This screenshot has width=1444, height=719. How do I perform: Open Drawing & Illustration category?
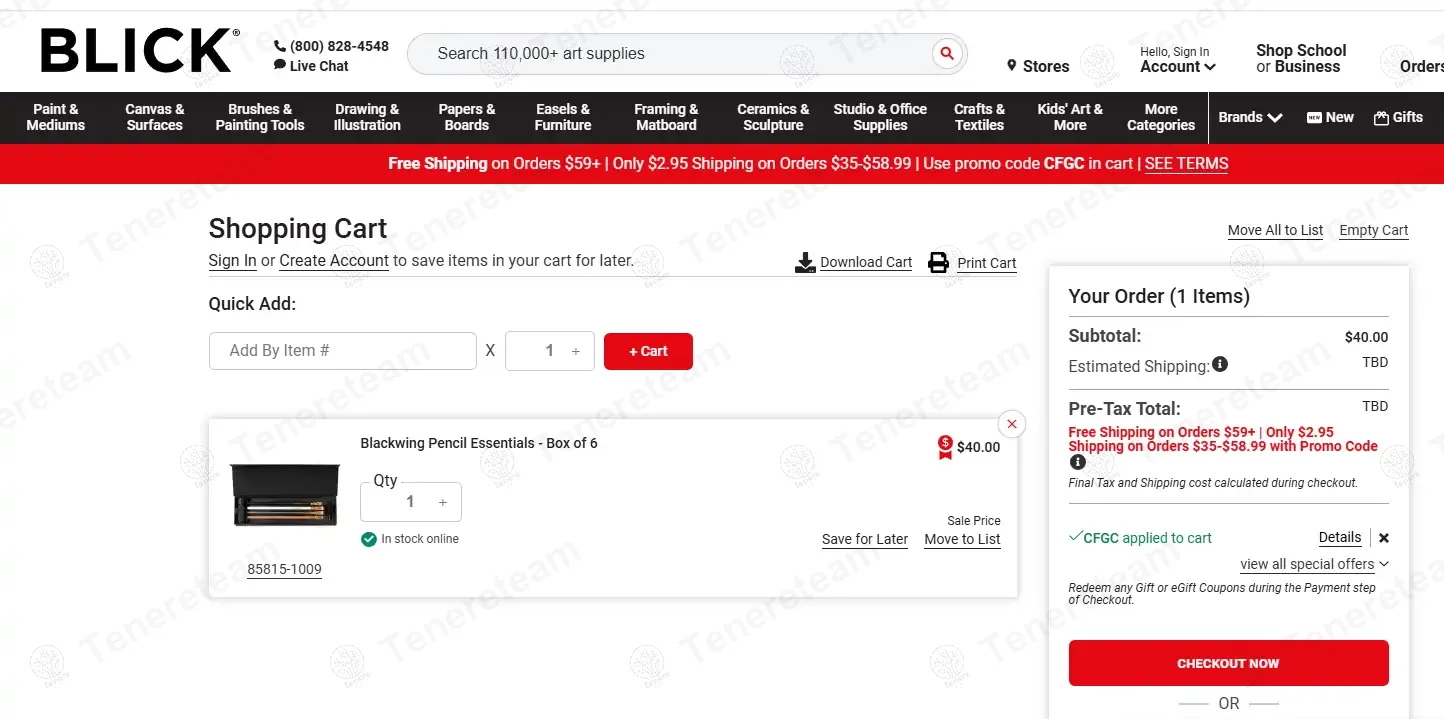367,117
